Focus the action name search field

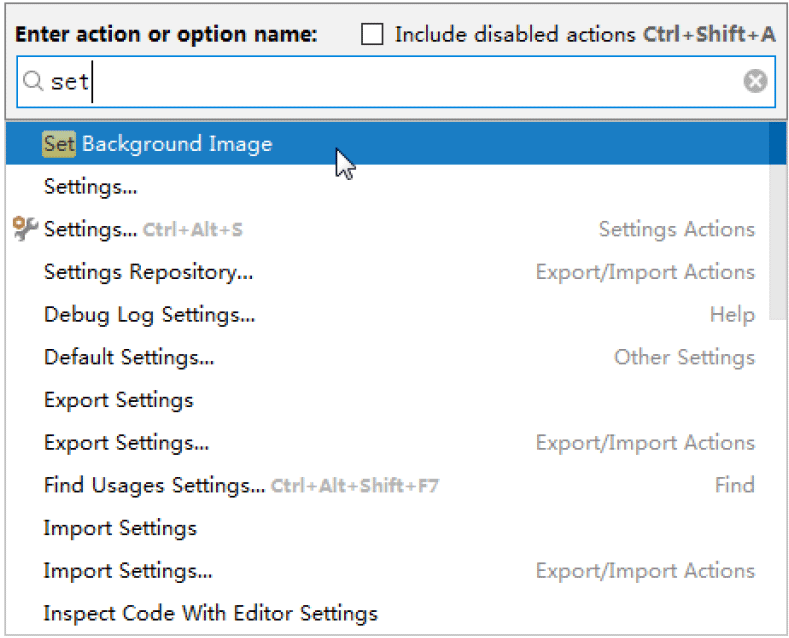tap(396, 82)
